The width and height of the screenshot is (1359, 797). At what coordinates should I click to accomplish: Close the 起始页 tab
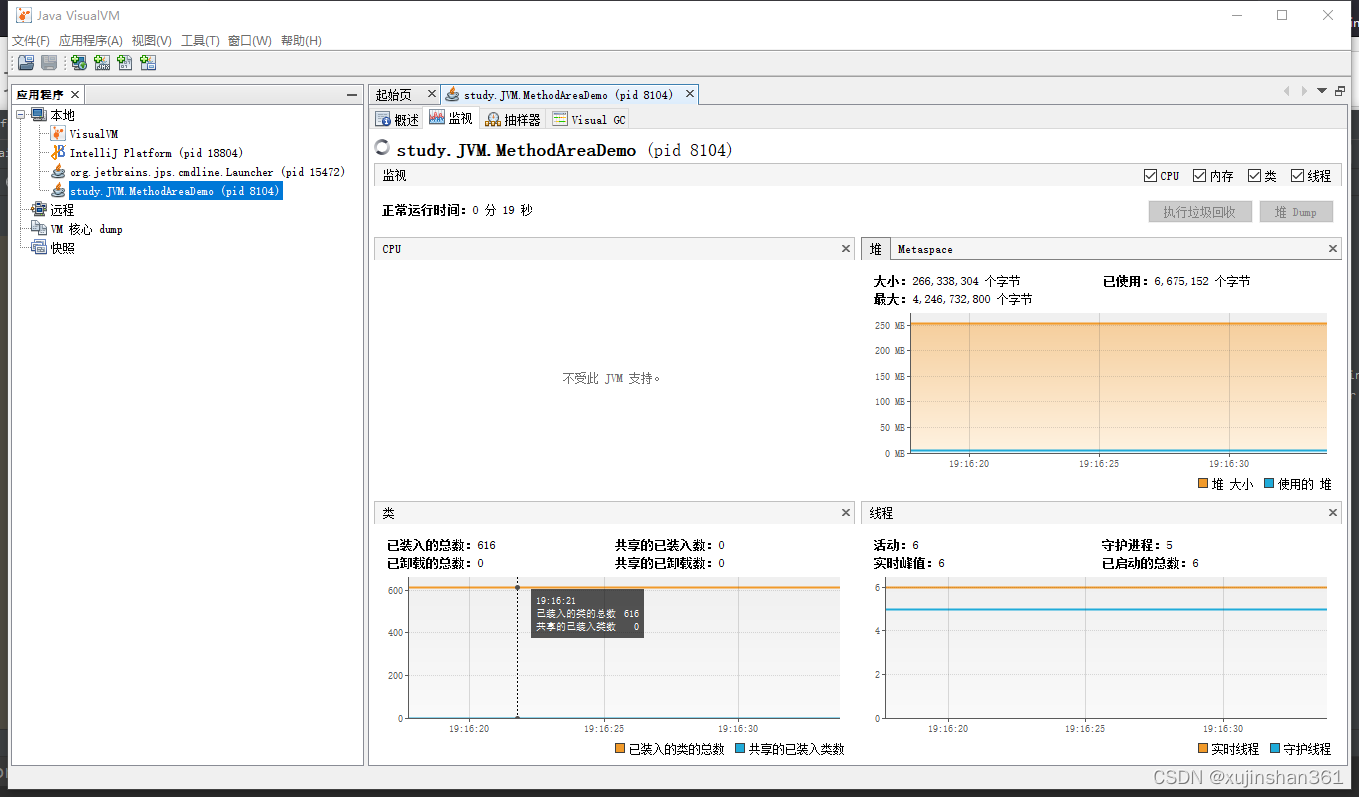pos(432,94)
